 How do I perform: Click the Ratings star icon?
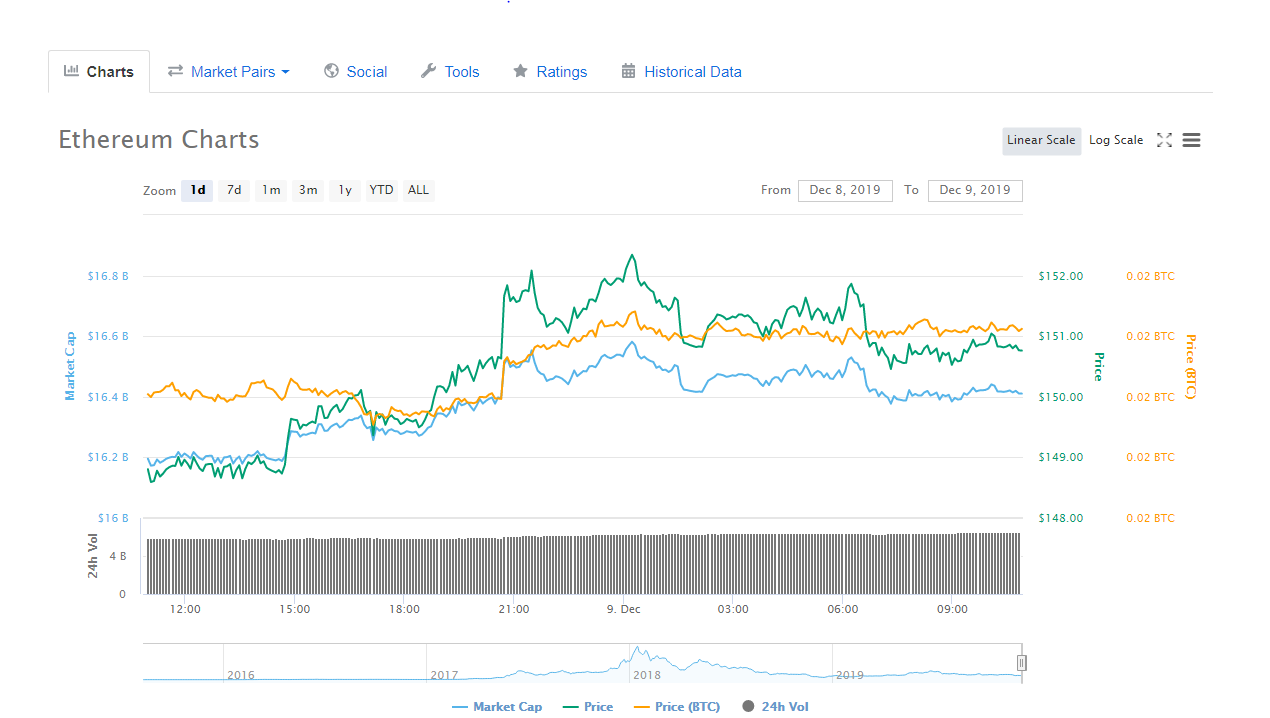520,71
